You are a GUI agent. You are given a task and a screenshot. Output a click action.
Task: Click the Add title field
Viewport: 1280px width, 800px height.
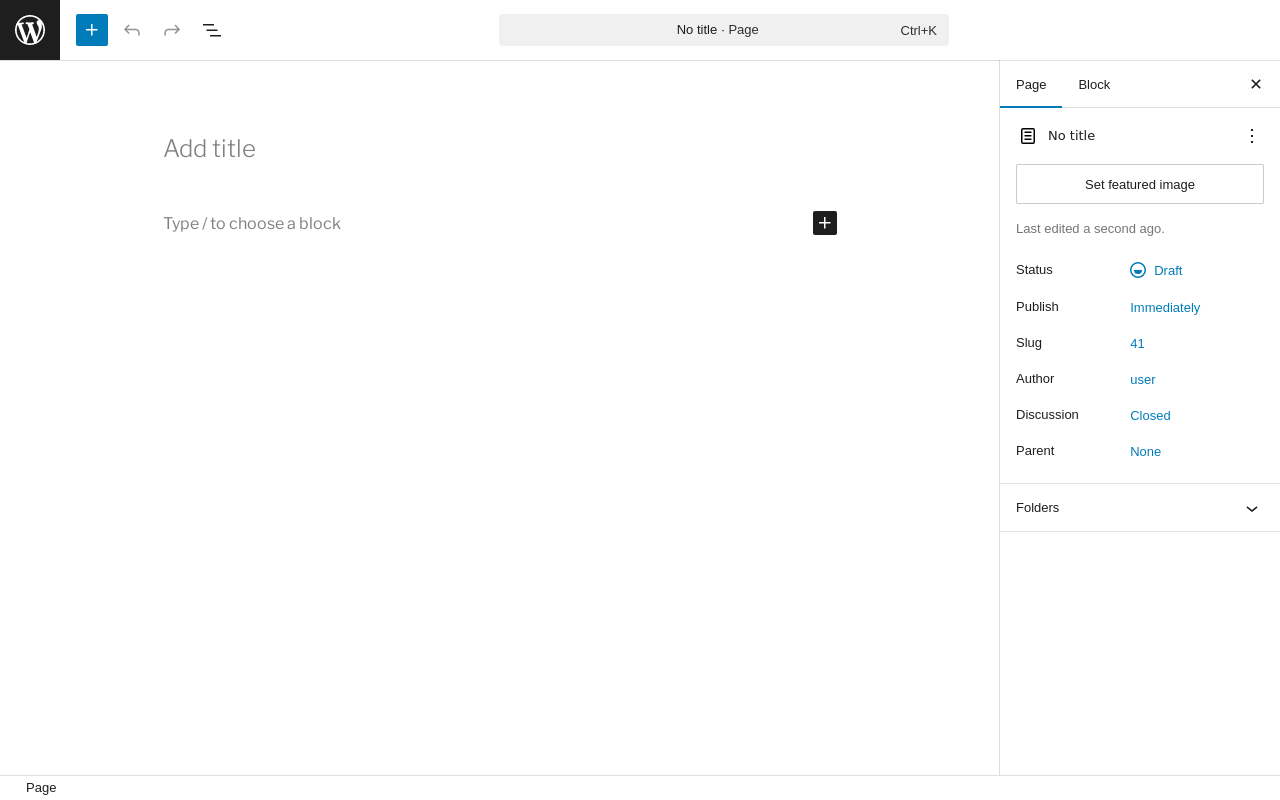click(500, 149)
